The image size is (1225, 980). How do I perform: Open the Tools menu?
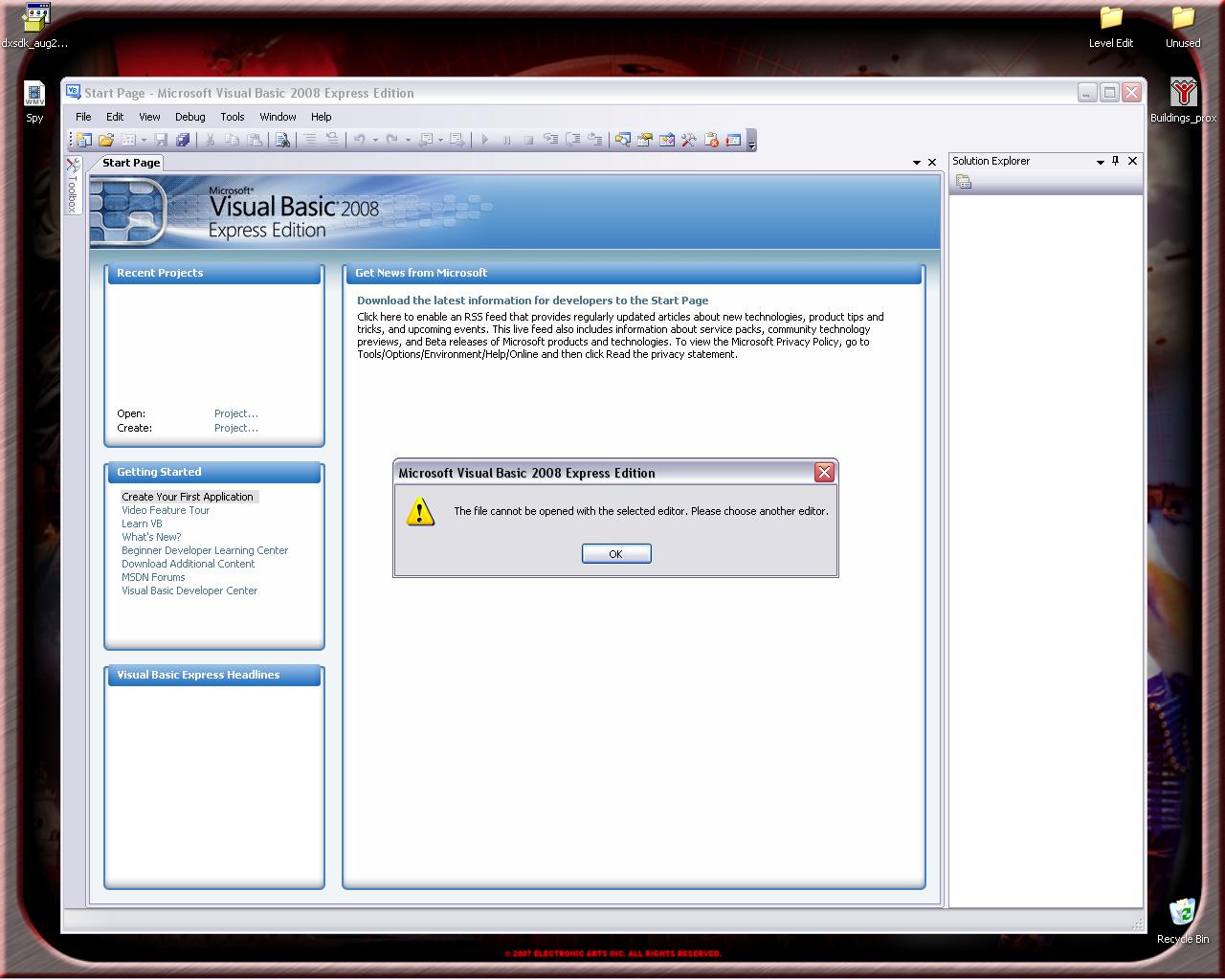click(x=233, y=117)
